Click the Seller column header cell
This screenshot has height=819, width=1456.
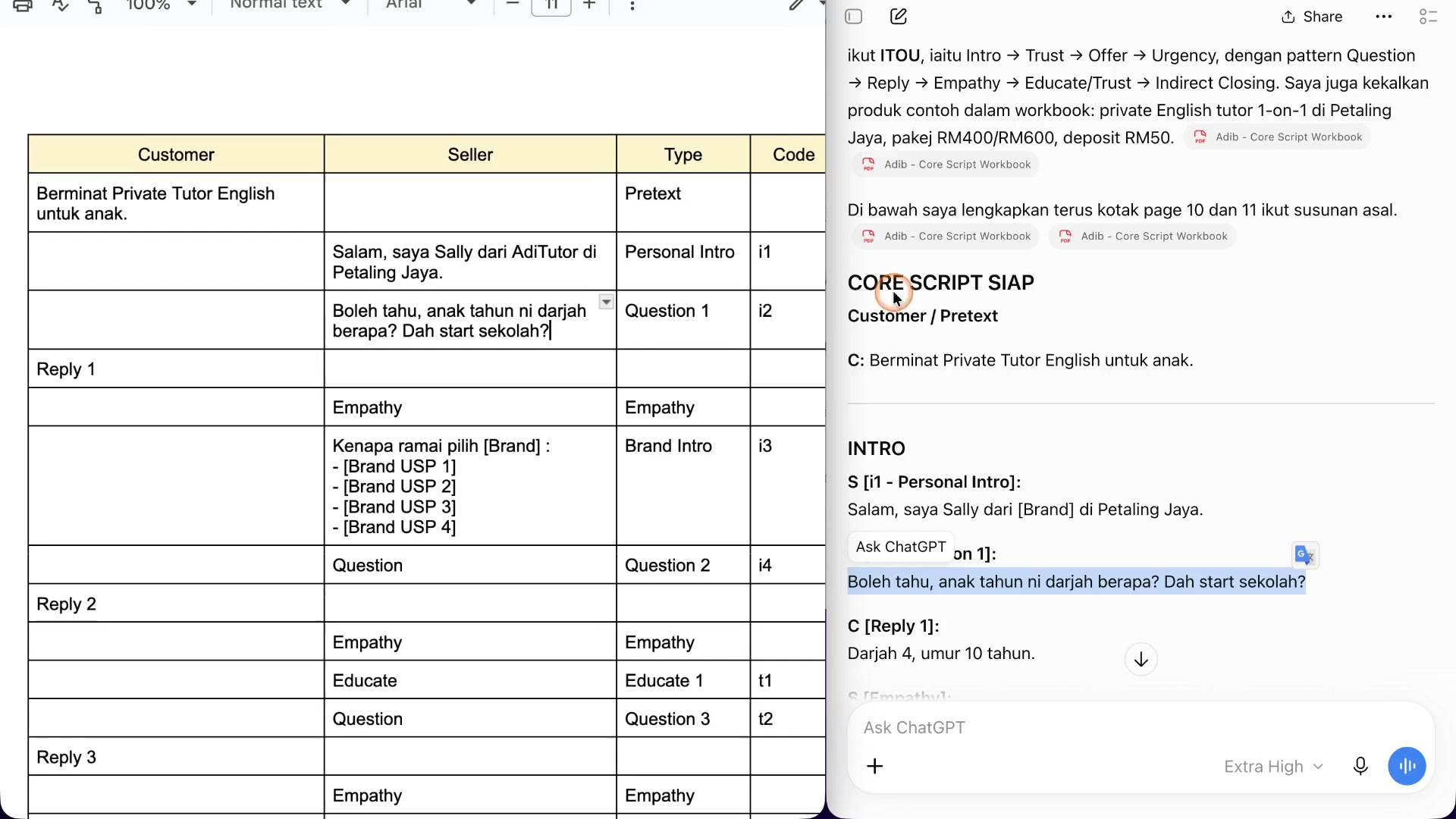(x=470, y=155)
